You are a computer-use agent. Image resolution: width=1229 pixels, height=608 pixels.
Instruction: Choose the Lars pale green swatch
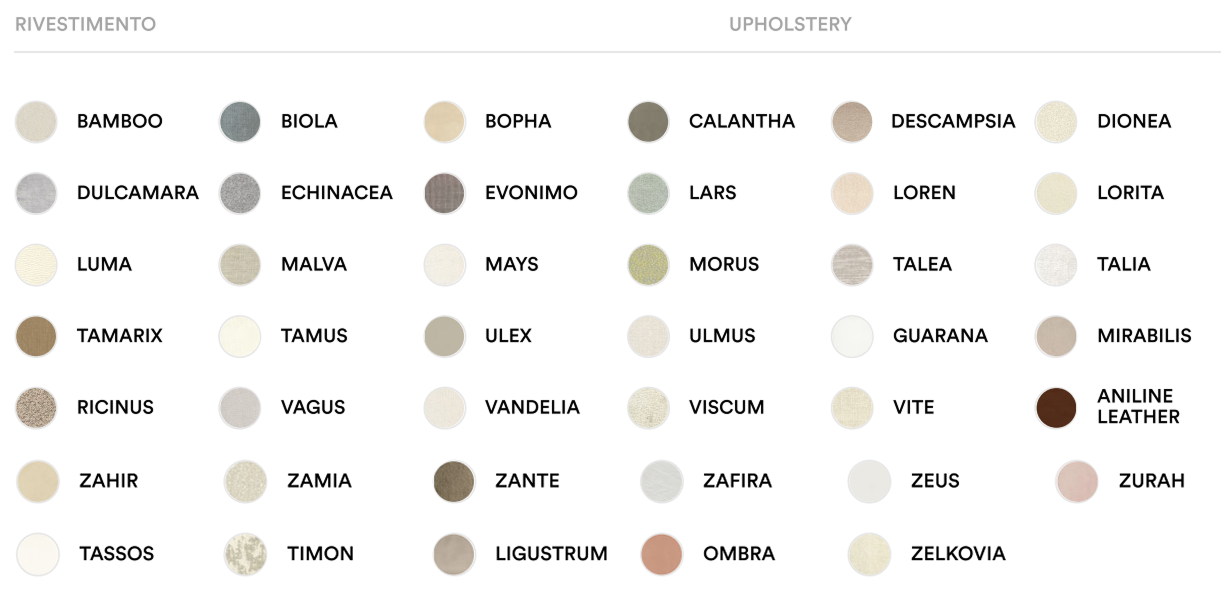coord(648,194)
